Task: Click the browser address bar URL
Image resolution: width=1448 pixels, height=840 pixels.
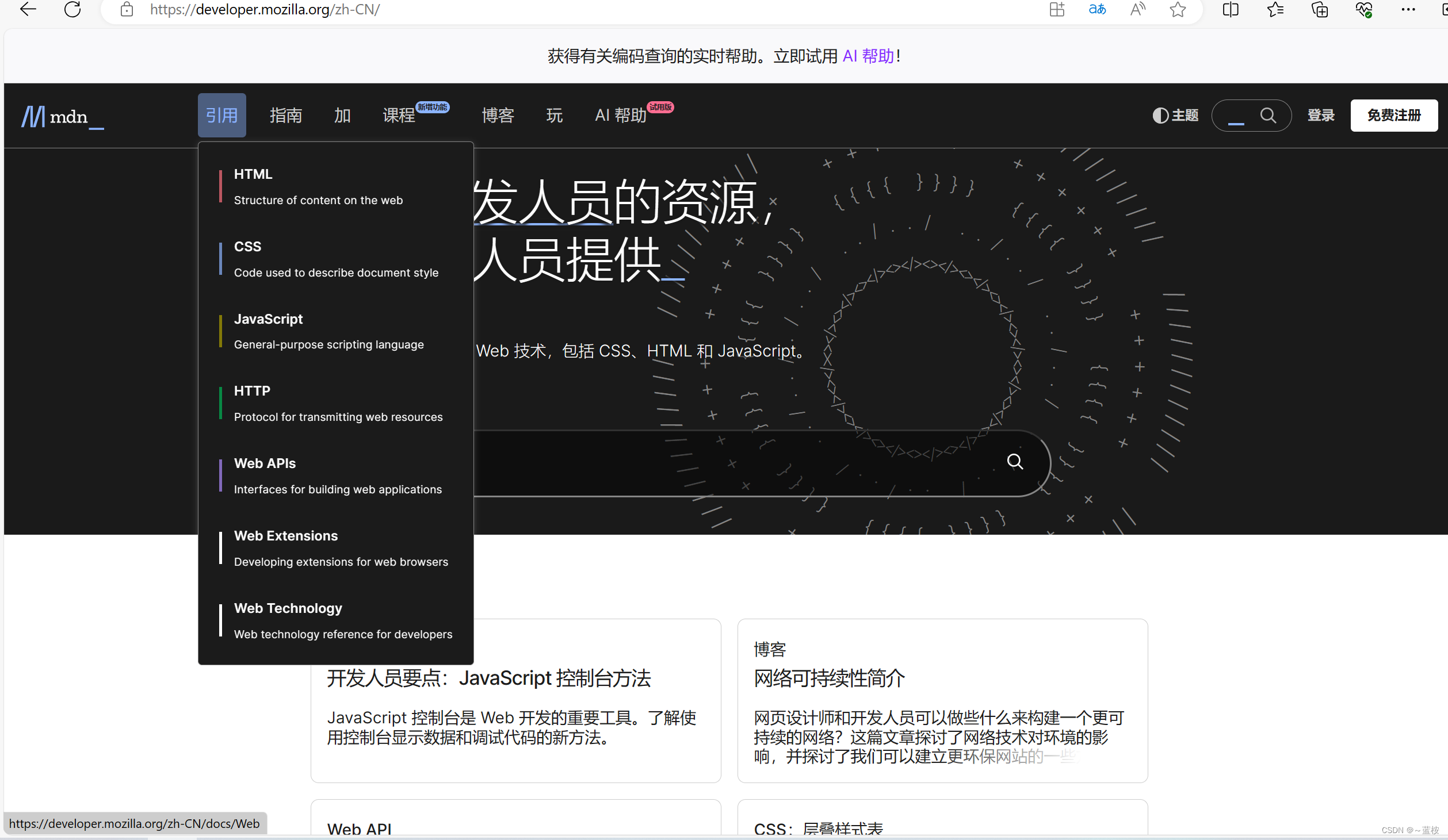Action: (265, 9)
